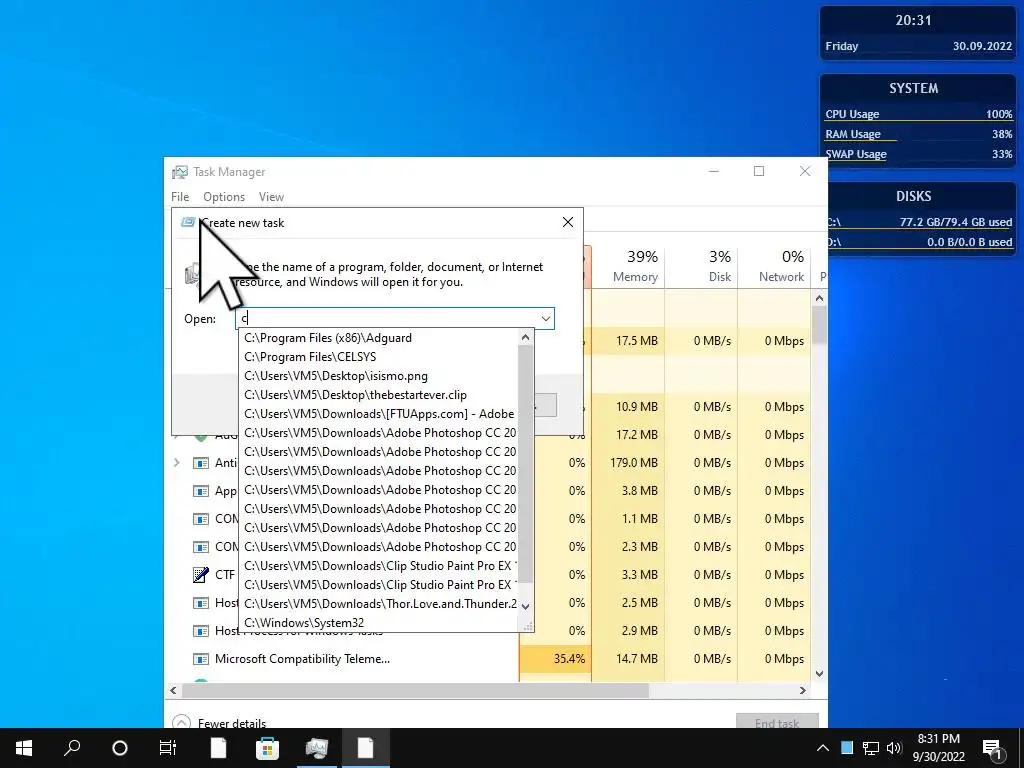Close the Create new task dialog

pos(568,223)
